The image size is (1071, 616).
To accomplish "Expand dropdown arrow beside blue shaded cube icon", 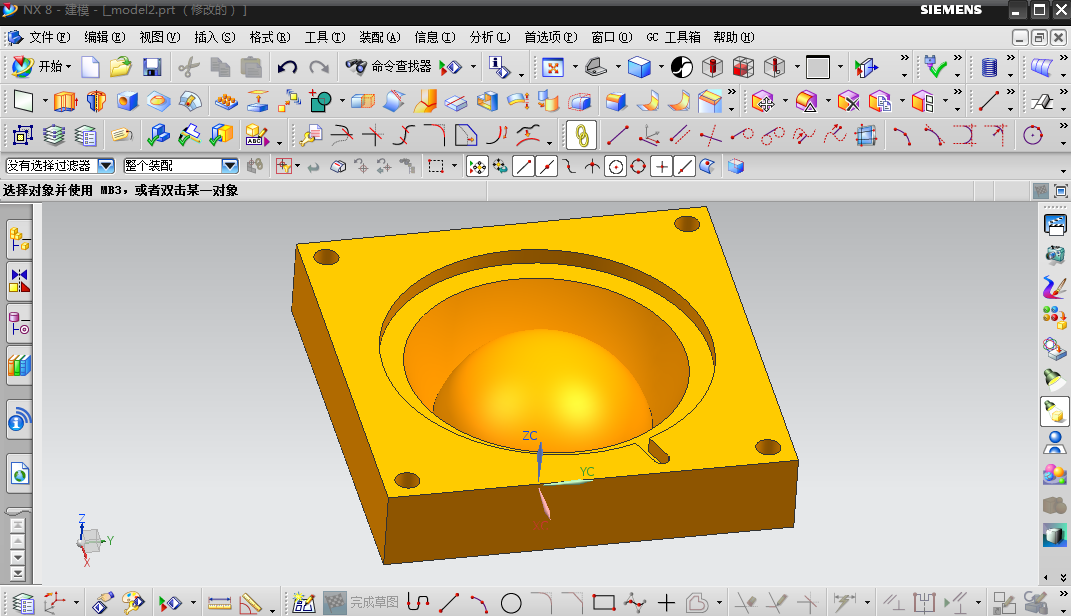I will pos(661,67).
